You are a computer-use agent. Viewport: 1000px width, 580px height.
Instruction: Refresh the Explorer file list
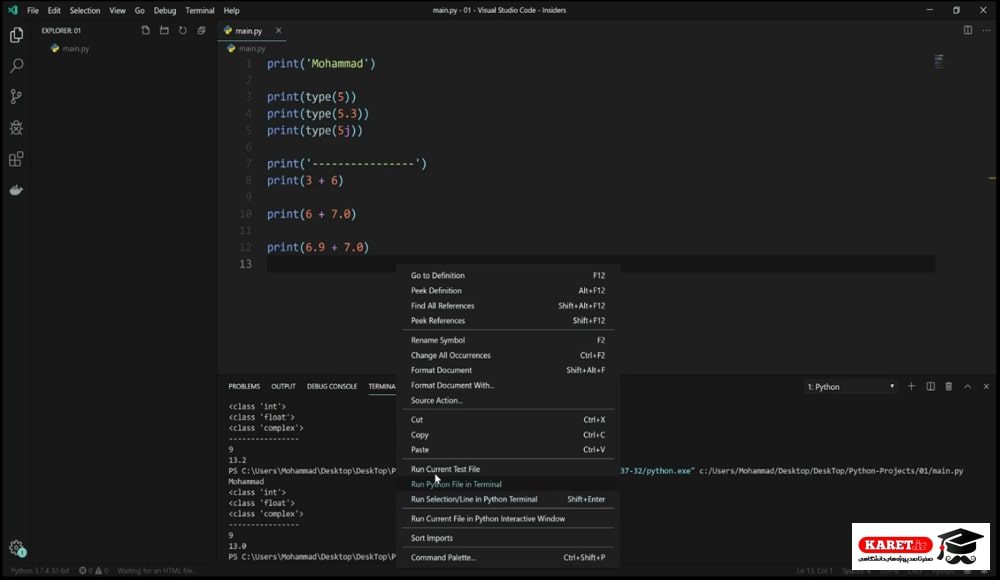(182, 30)
